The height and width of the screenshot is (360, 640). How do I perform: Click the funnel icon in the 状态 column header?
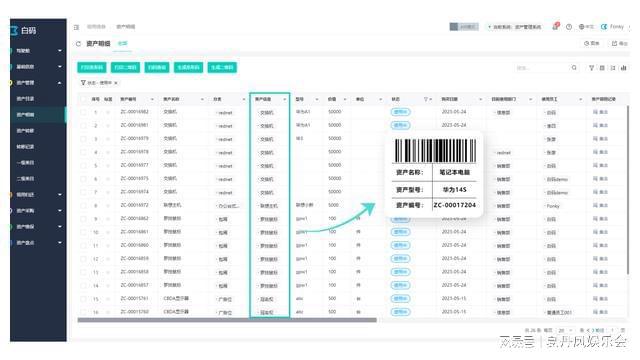click(x=426, y=99)
